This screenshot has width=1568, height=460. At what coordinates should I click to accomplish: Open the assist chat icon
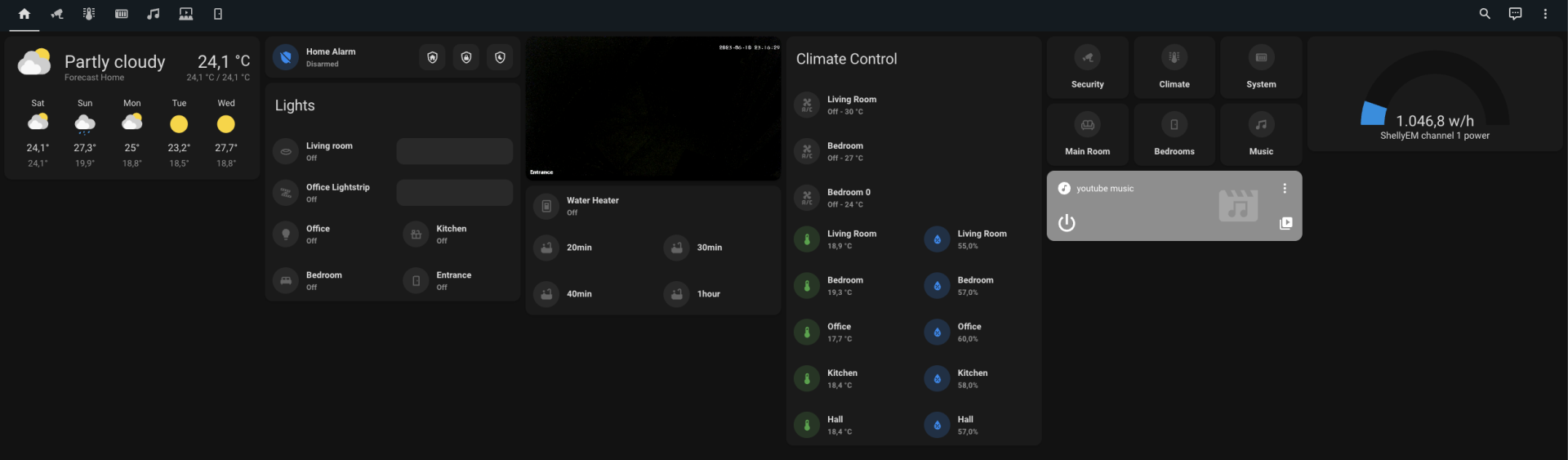tap(1515, 14)
